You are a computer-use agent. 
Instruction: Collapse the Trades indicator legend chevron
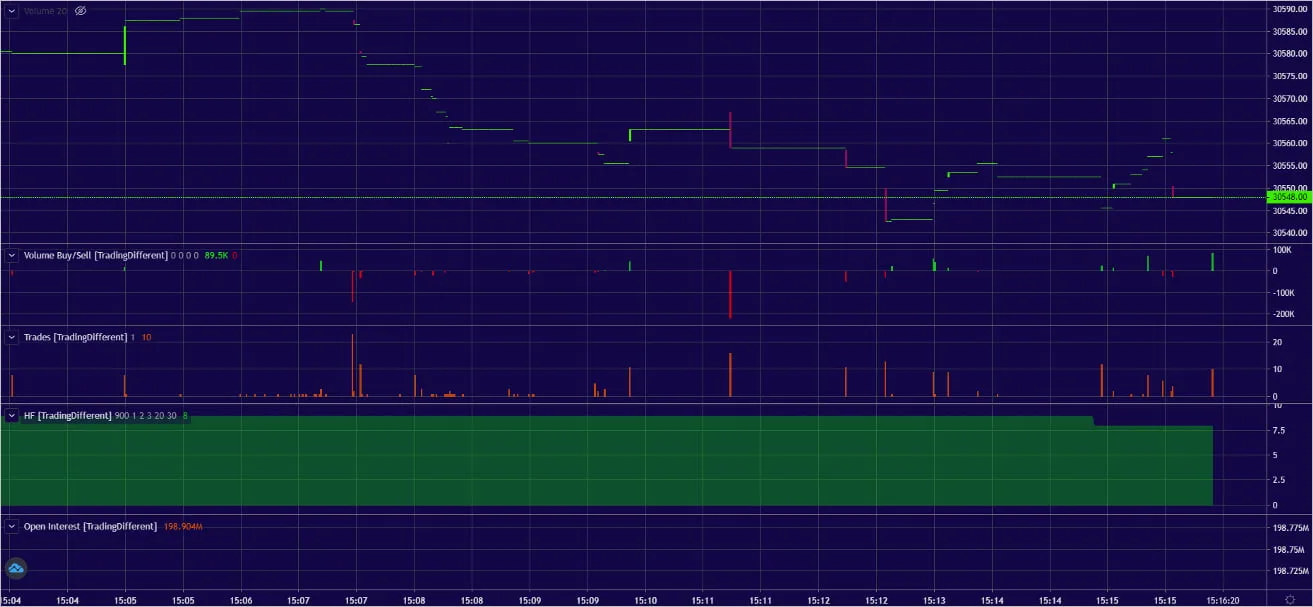coord(12,337)
